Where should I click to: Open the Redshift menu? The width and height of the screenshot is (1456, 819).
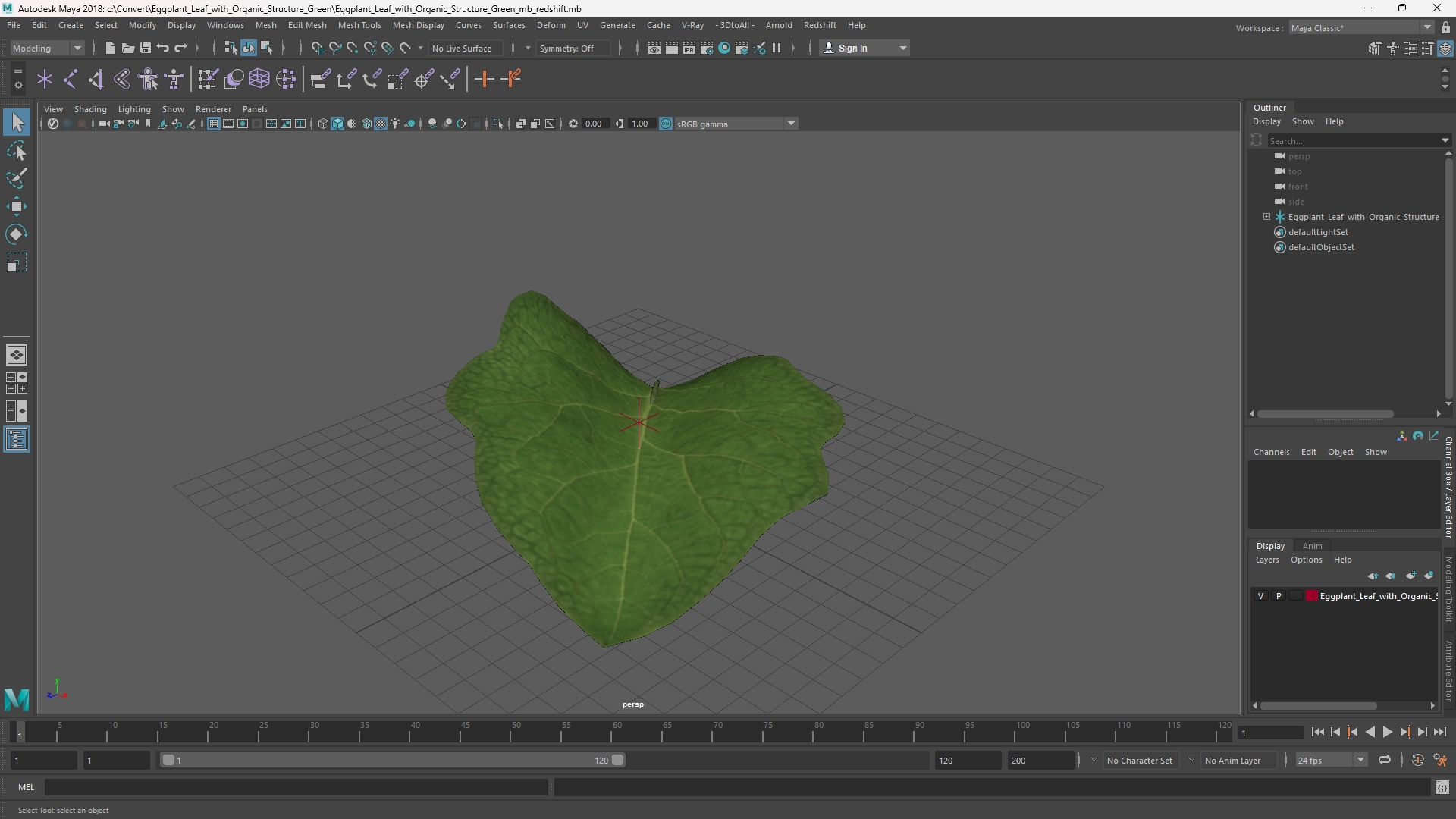point(820,25)
